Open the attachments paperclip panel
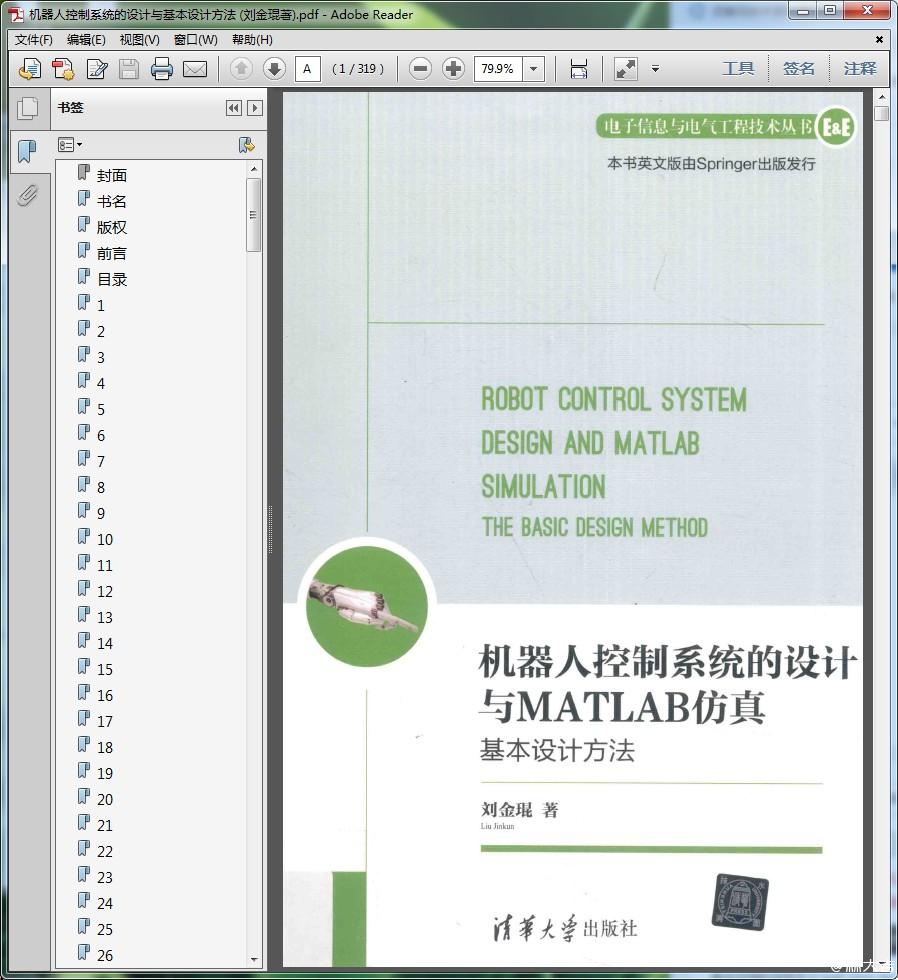Screen dimensions: 898x980 point(27,195)
